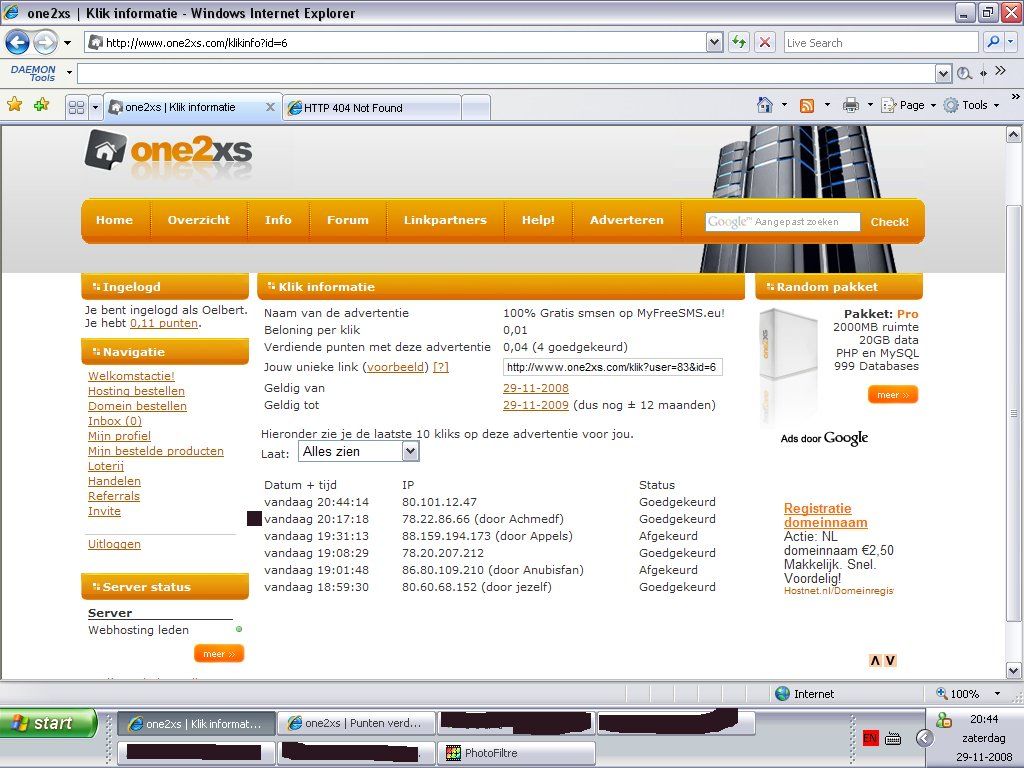Open the Tools menu
Screen dimensions: 1024x768
pos(971,105)
